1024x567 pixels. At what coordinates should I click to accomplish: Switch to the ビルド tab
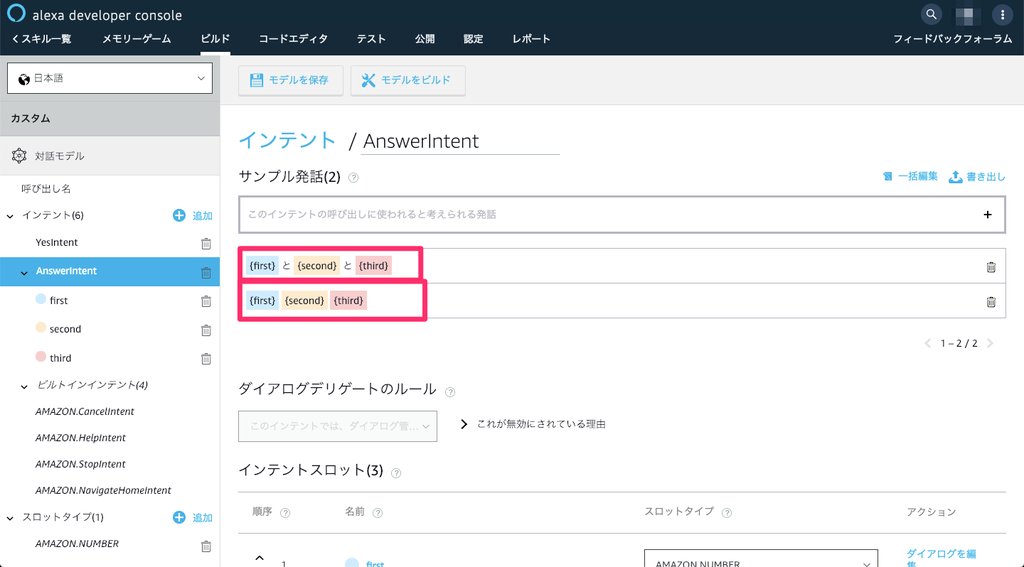pos(215,39)
